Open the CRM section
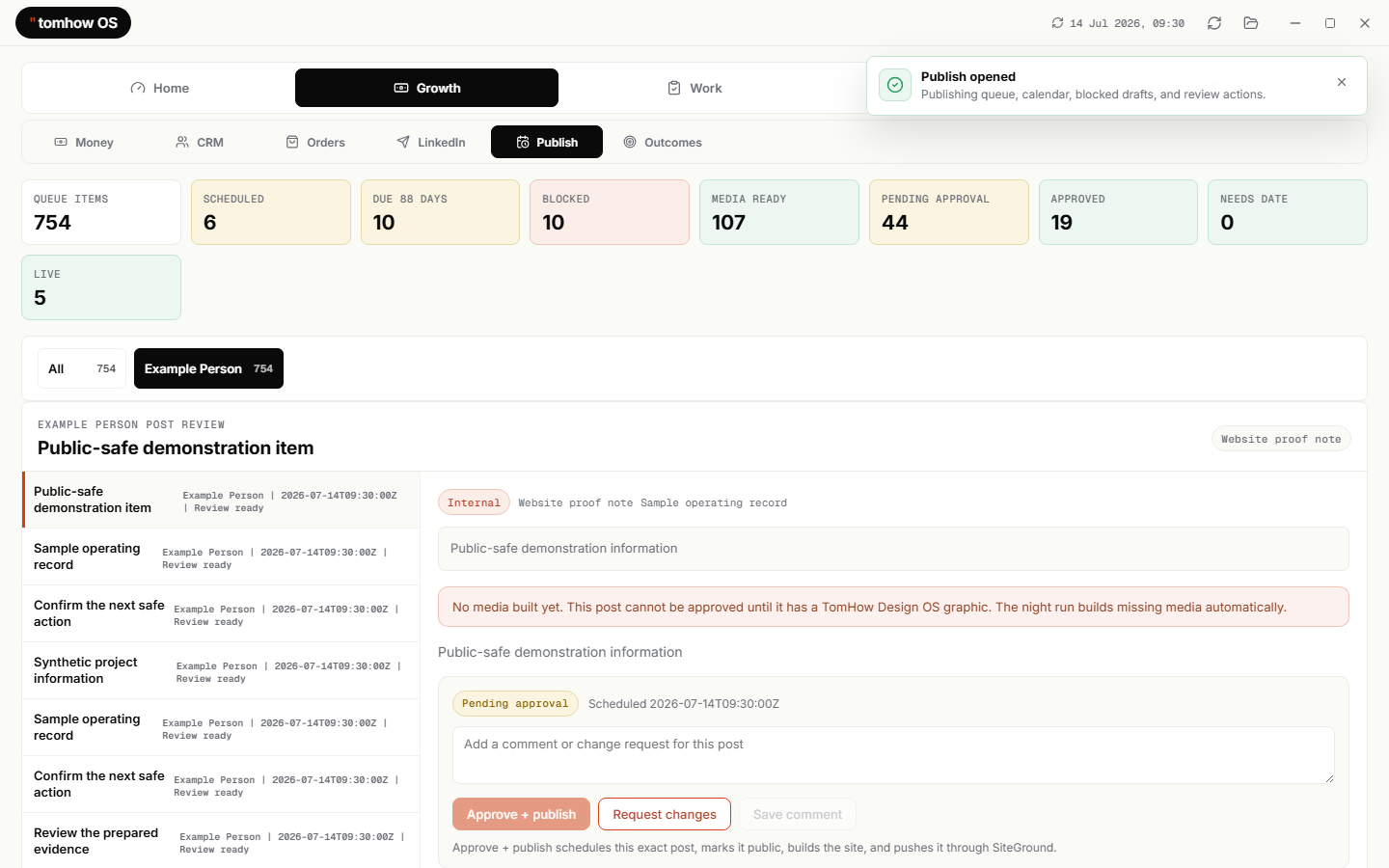The image size is (1389, 868). pos(200,142)
